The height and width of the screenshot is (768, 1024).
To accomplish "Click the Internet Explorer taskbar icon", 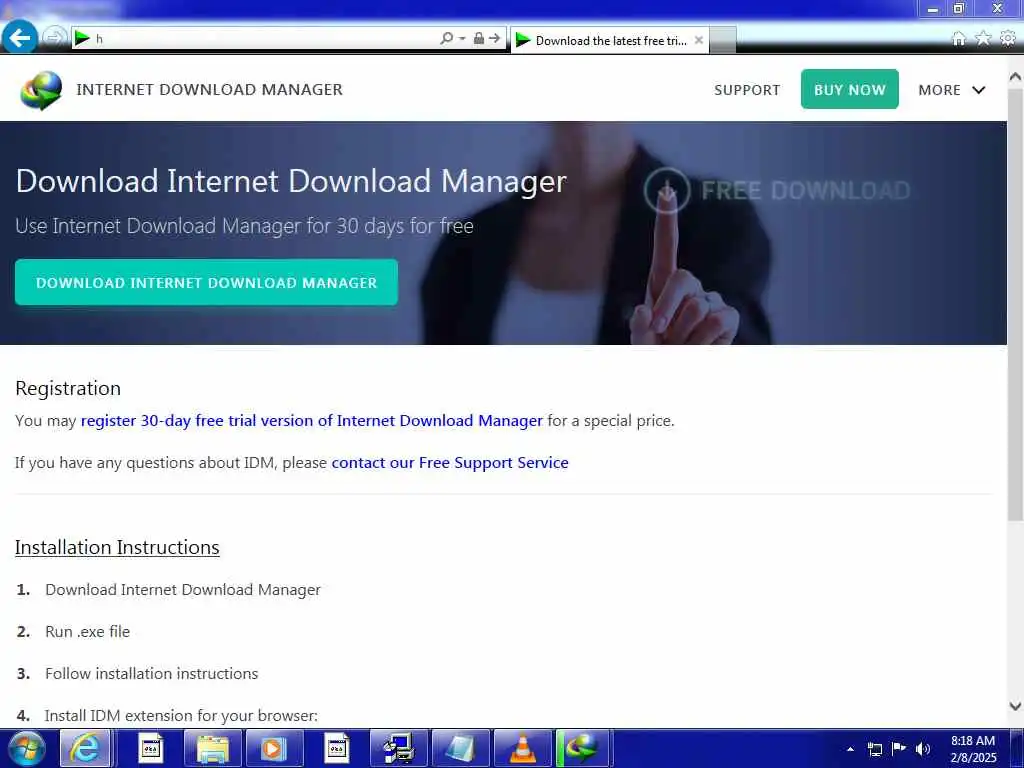I will tap(85, 748).
